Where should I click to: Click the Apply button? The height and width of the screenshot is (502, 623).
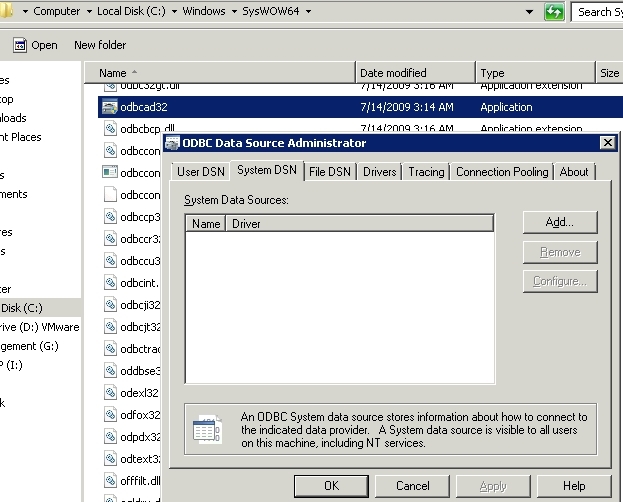pos(493,486)
